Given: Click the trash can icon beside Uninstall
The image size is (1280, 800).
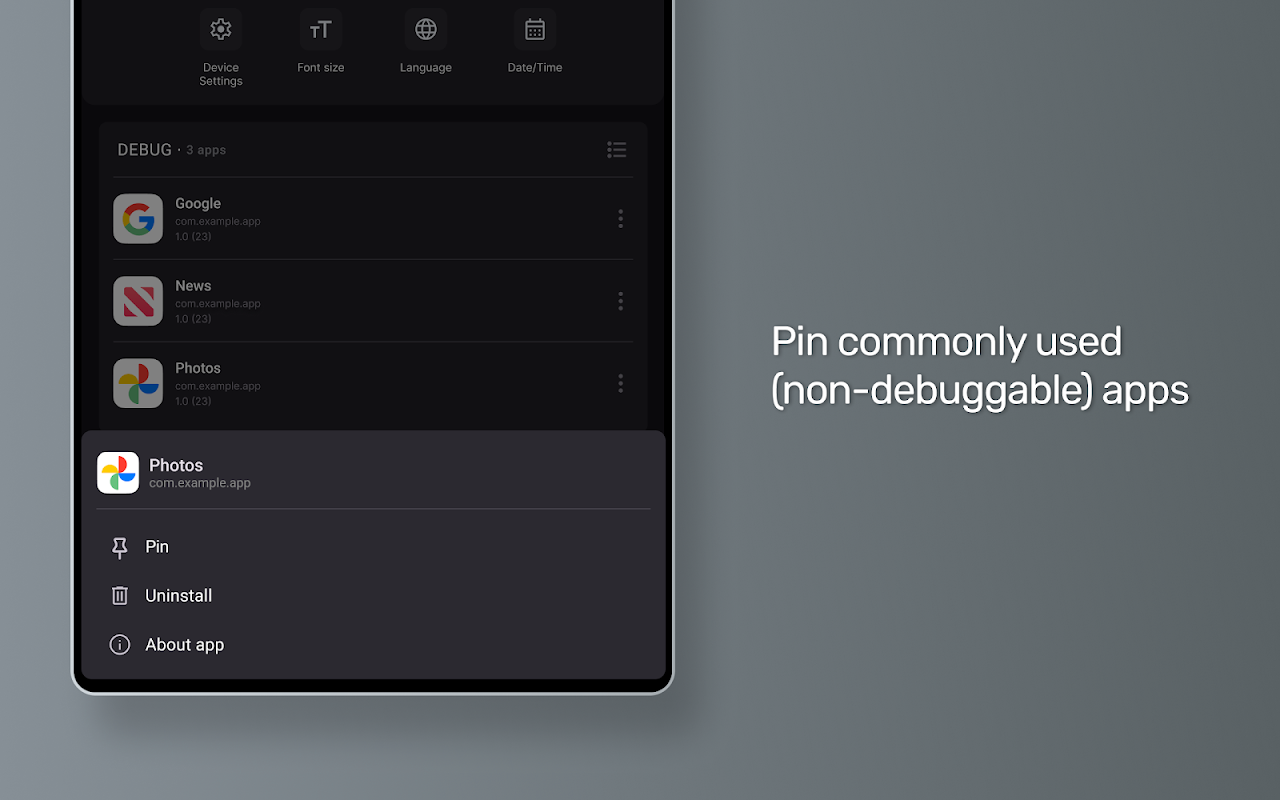Looking at the screenshot, I should [x=120, y=596].
